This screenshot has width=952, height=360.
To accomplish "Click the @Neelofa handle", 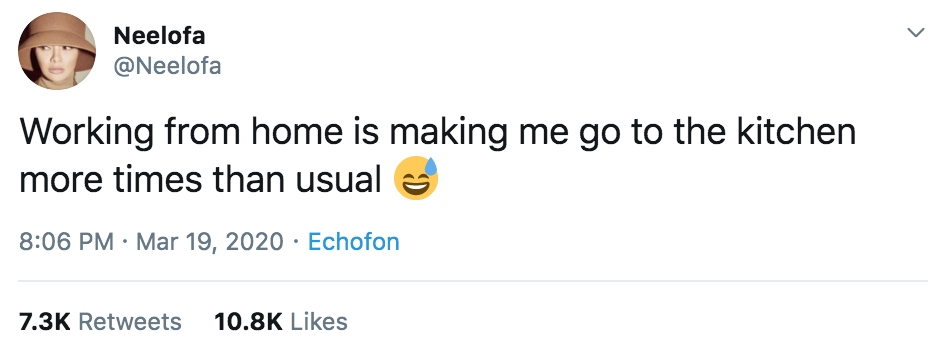I will tap(167, 66).
